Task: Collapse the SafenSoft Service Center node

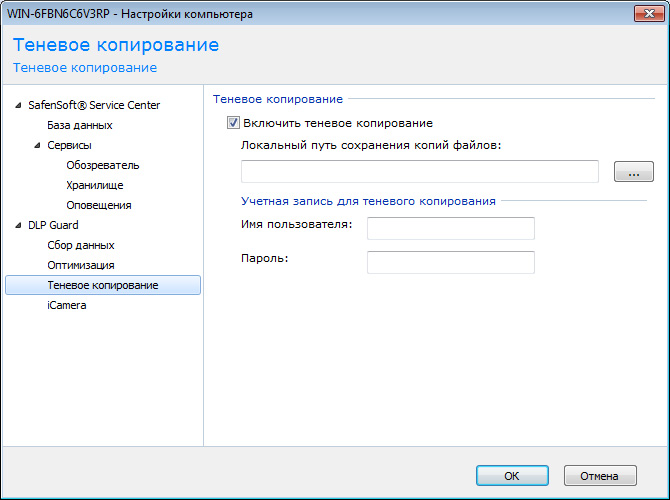Action: coord(17,105)
